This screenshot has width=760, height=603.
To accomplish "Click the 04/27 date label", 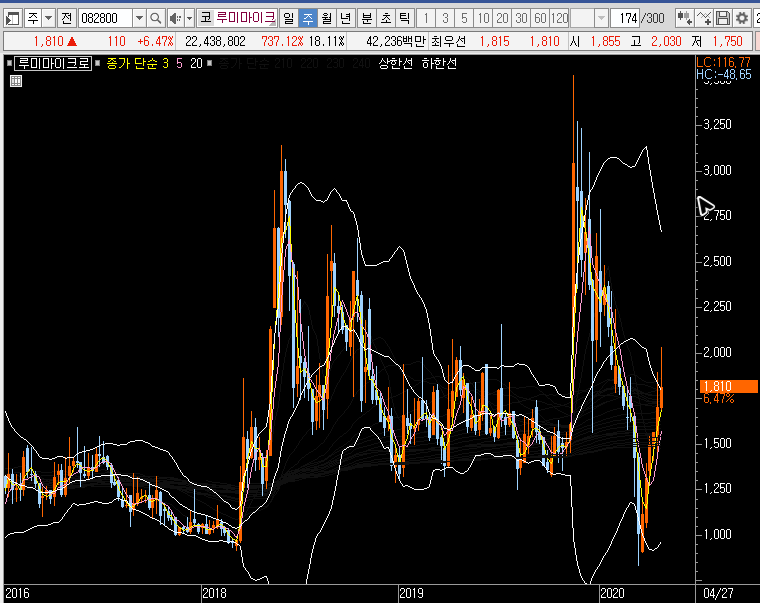I will pos(718,593).
